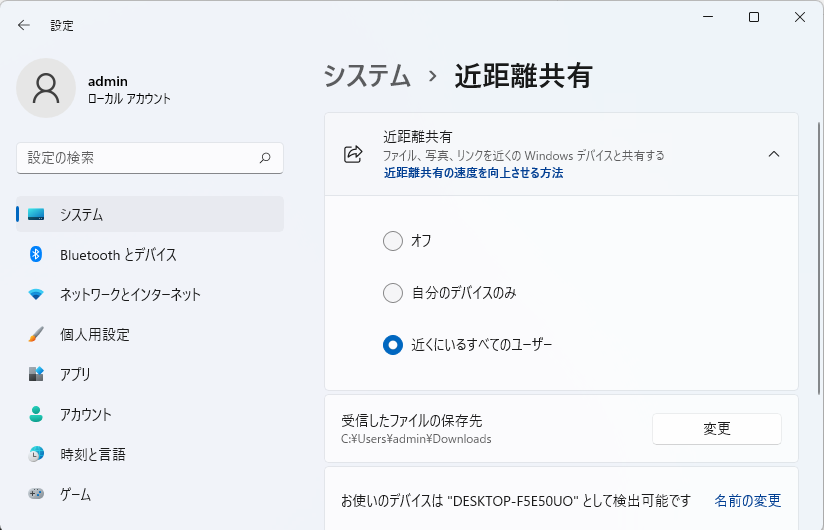Open Bluetooth とデバイス category
824x530 pixels.
point(150,254)
